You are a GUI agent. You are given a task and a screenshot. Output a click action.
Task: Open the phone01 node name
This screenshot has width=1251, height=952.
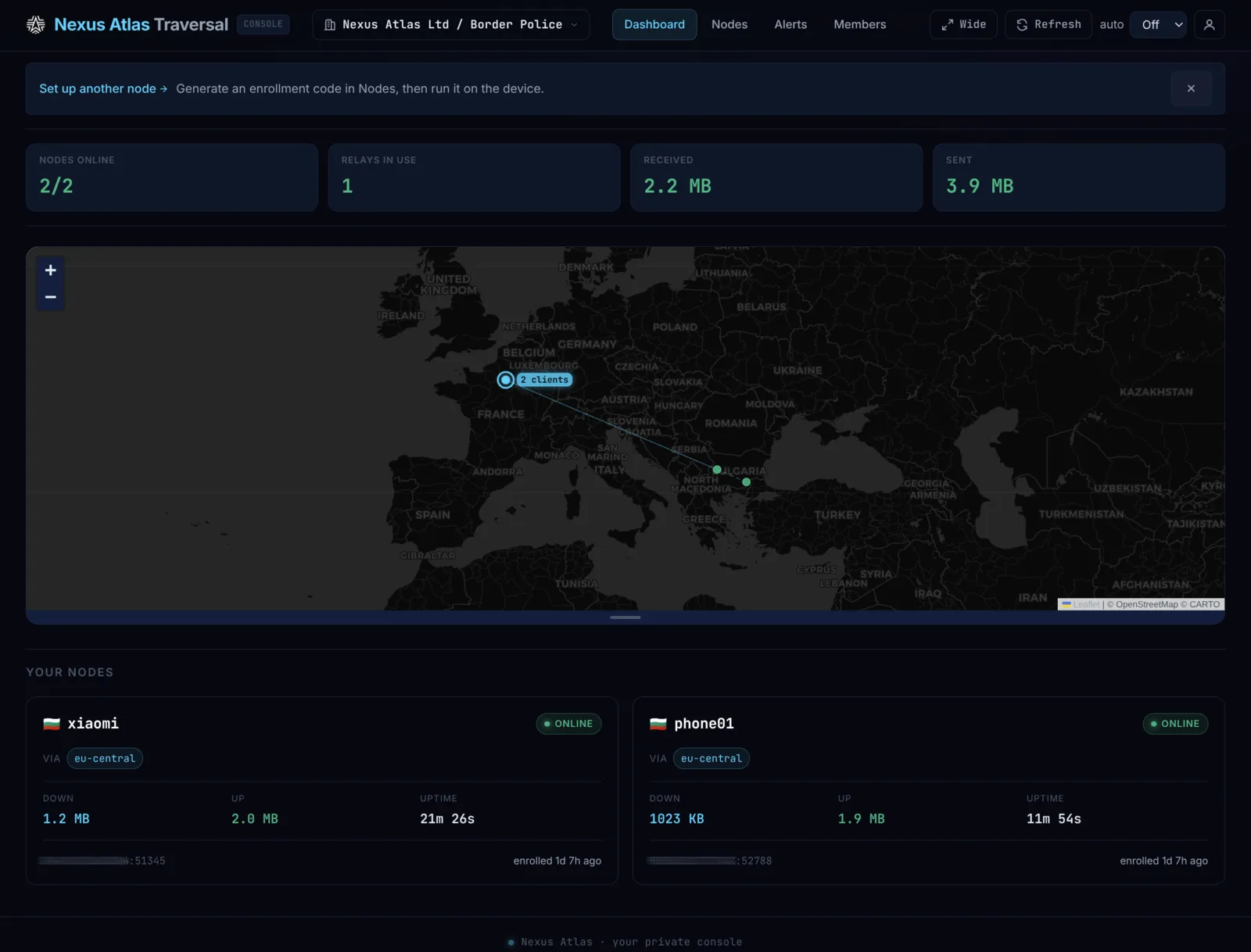(x=704, y=724)
